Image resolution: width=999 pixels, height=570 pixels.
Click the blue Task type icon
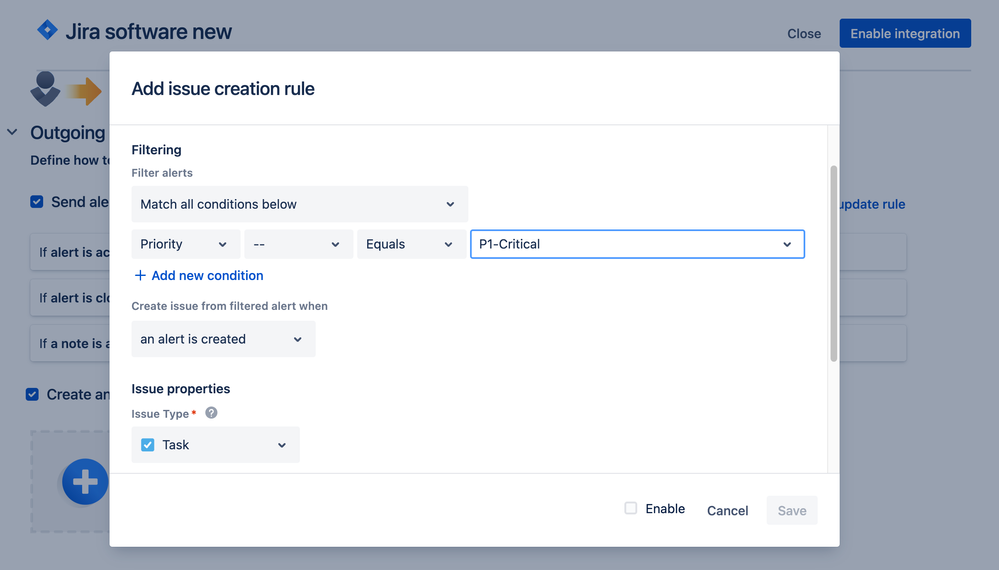[x=148, y=445]
